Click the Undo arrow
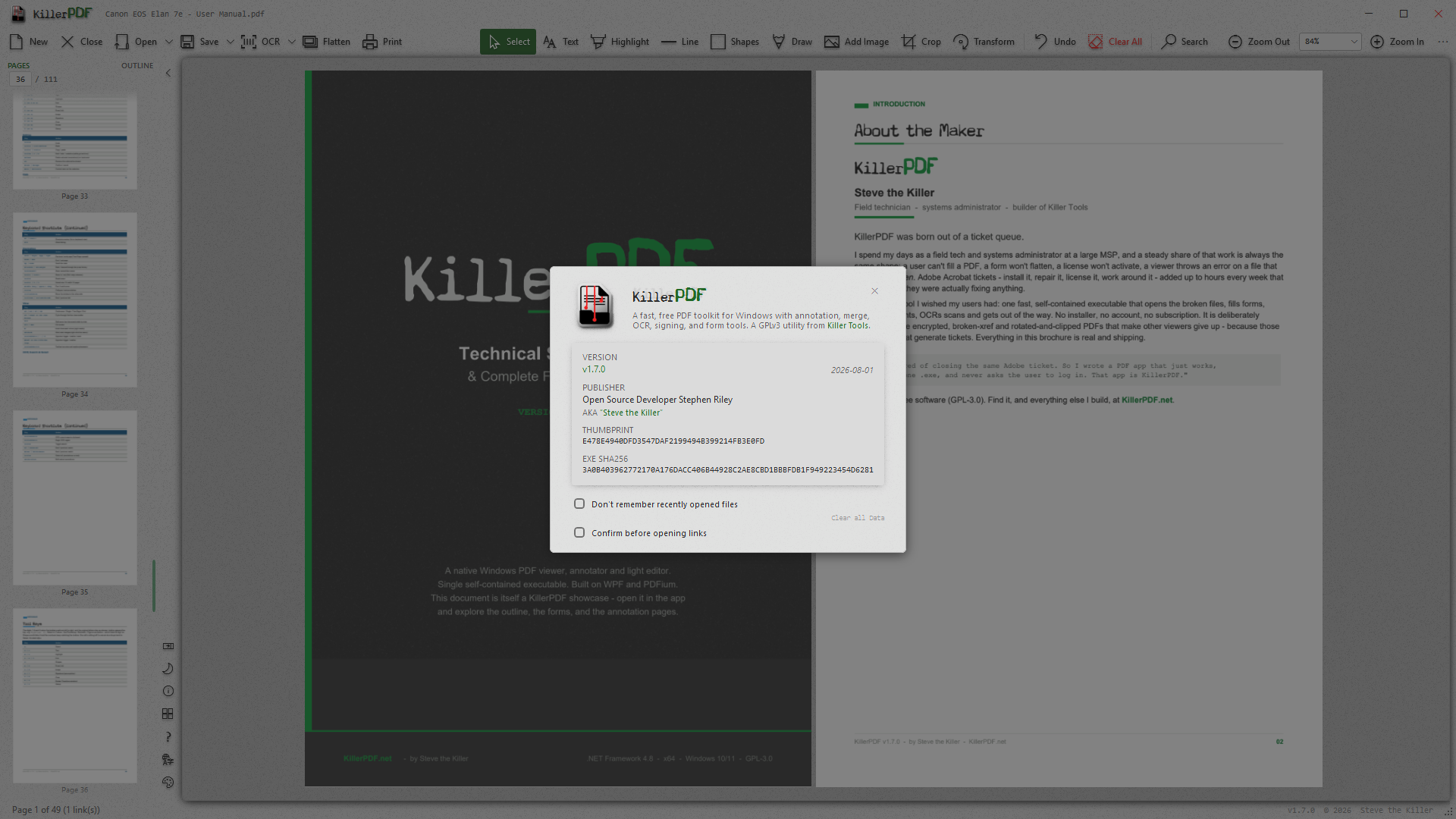This screenshot has width=1456, height=819. 1041,42
